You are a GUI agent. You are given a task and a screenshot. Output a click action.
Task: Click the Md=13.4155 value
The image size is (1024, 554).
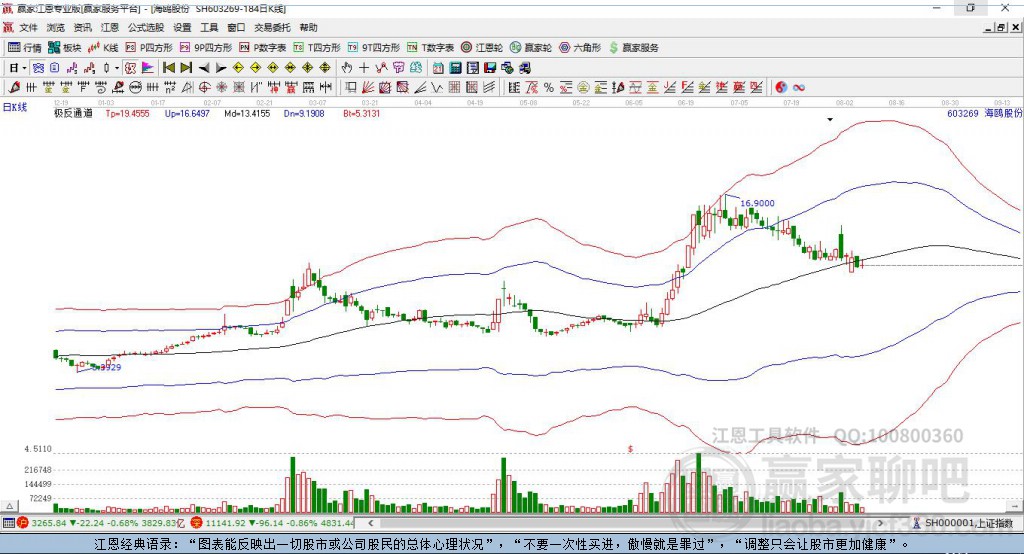coord(247,113)
